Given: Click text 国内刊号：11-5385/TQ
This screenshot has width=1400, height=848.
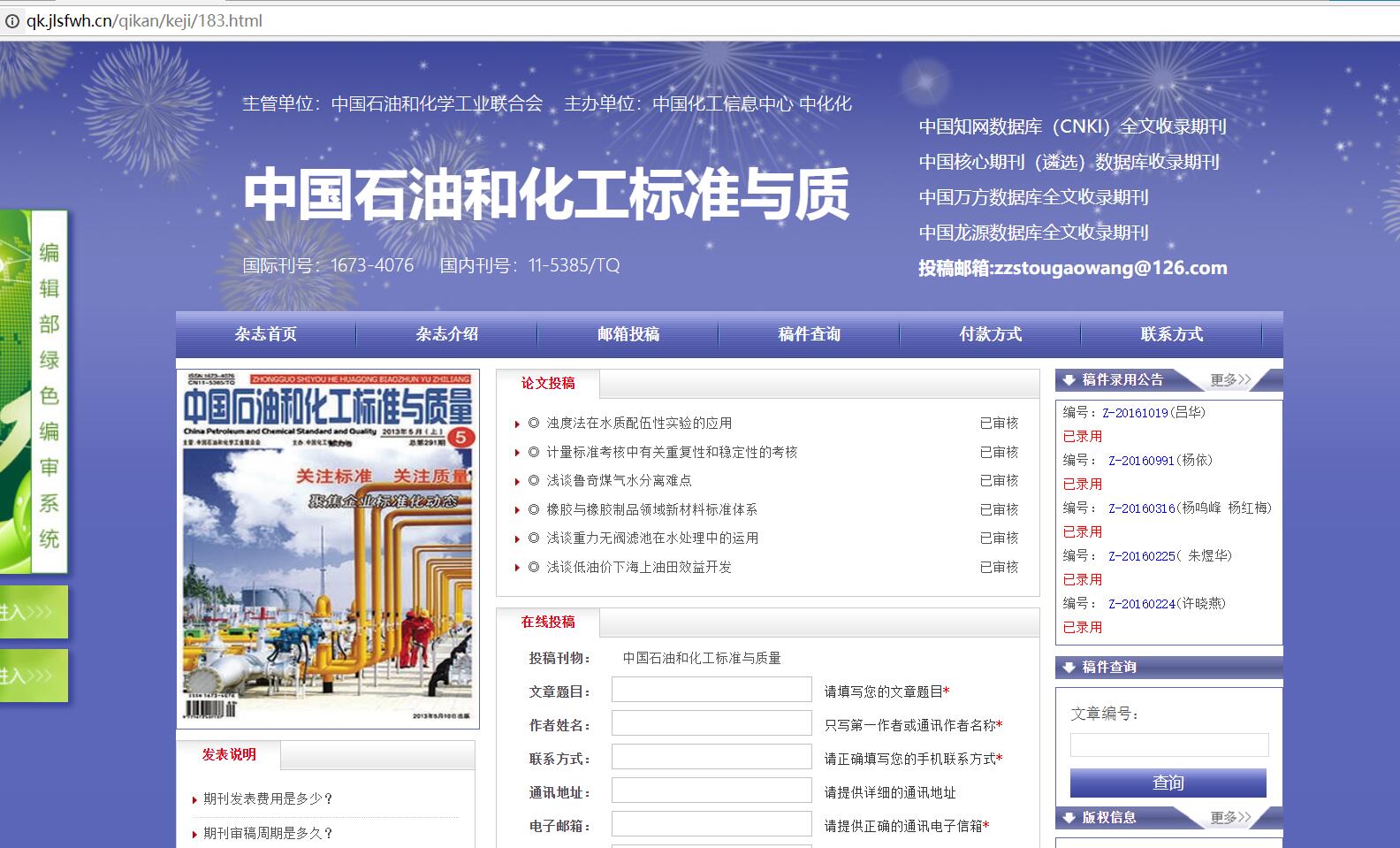Looking at the screenshot, I should tap(530, 265).
